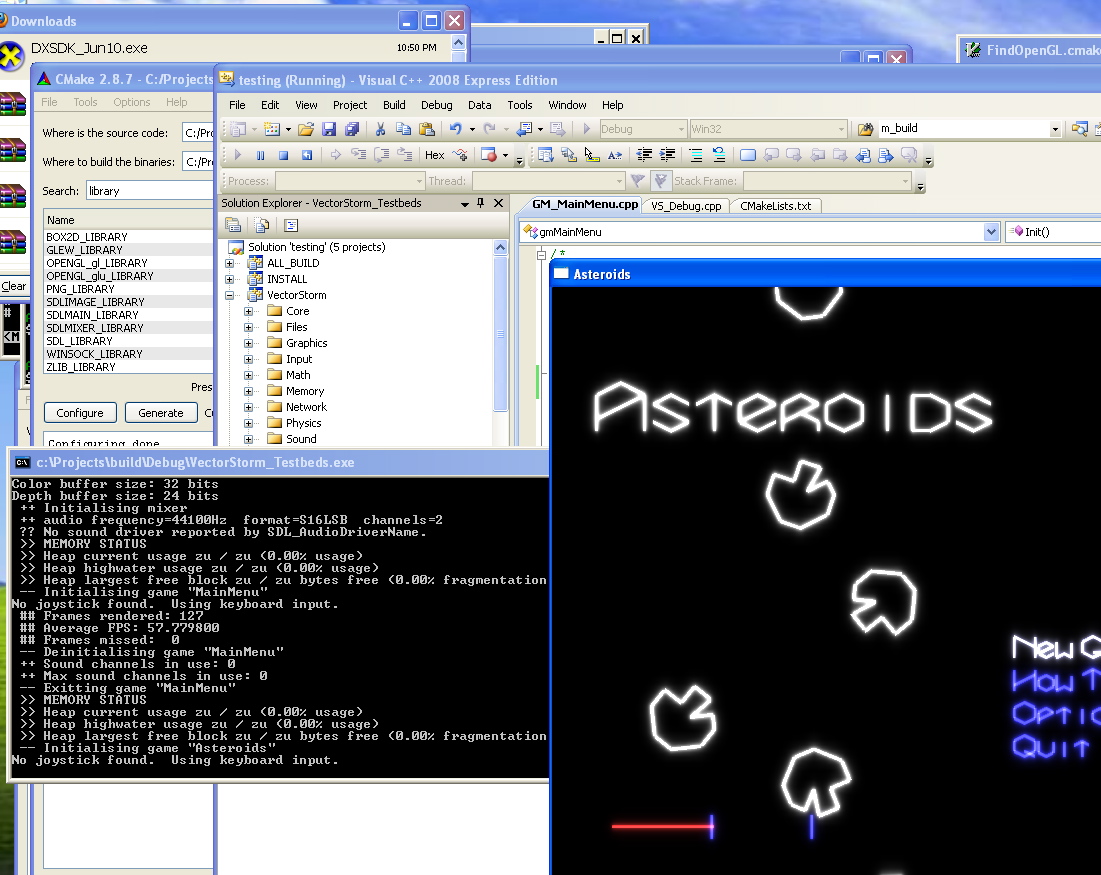Pause the program with Break All
The height and width of the screenshot is (875, 1101).
pos(261,155)
